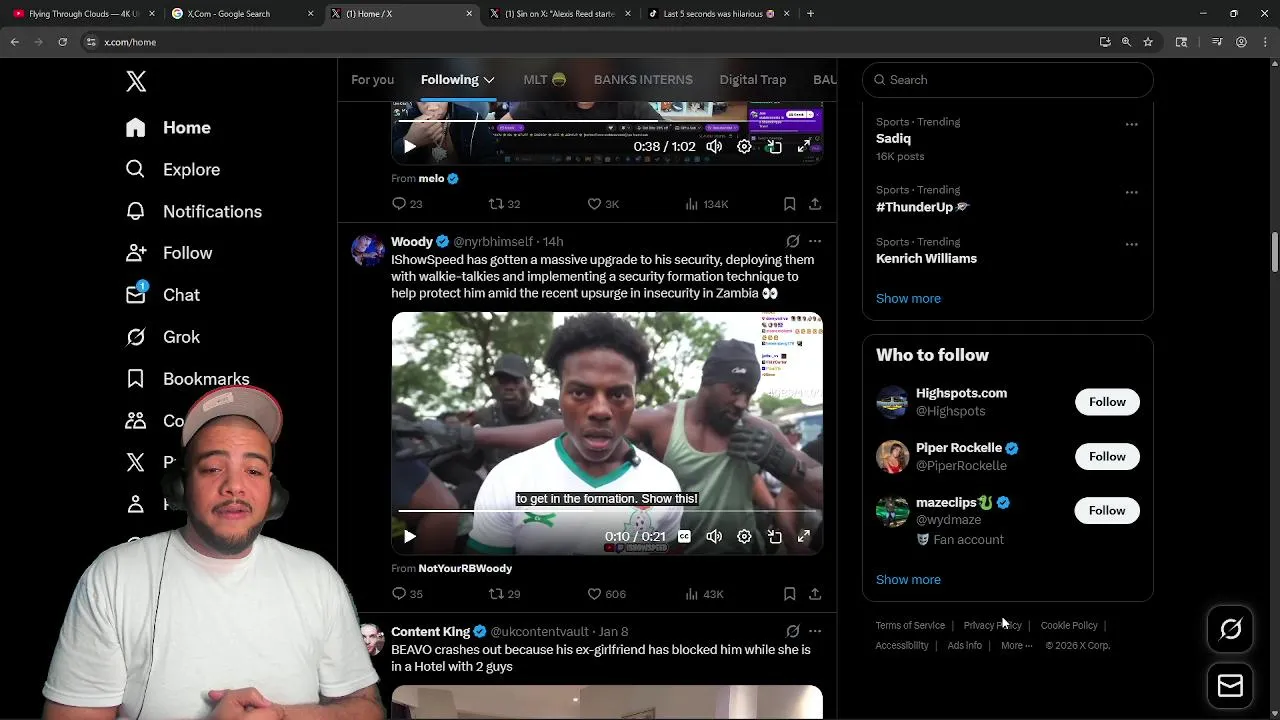This screenshot has height=720, width=1280.
Task: Switch to Digital Trap tab
Action: pos(753,80)
